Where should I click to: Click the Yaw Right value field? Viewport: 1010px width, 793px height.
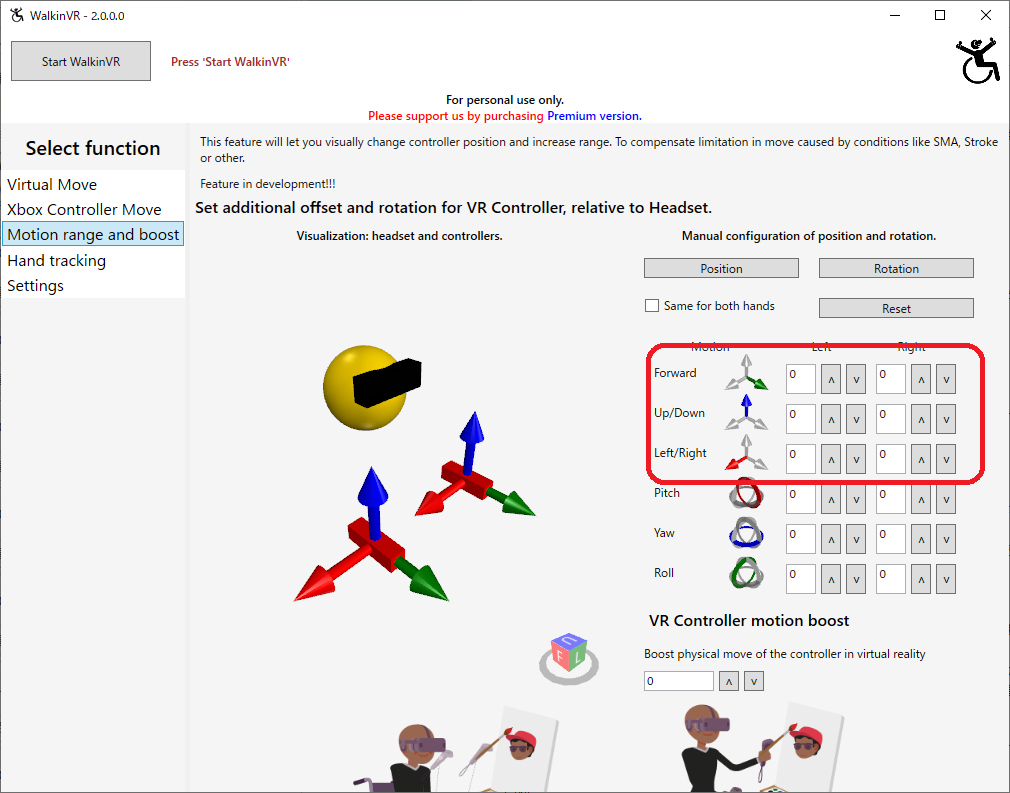click(891, 539)
